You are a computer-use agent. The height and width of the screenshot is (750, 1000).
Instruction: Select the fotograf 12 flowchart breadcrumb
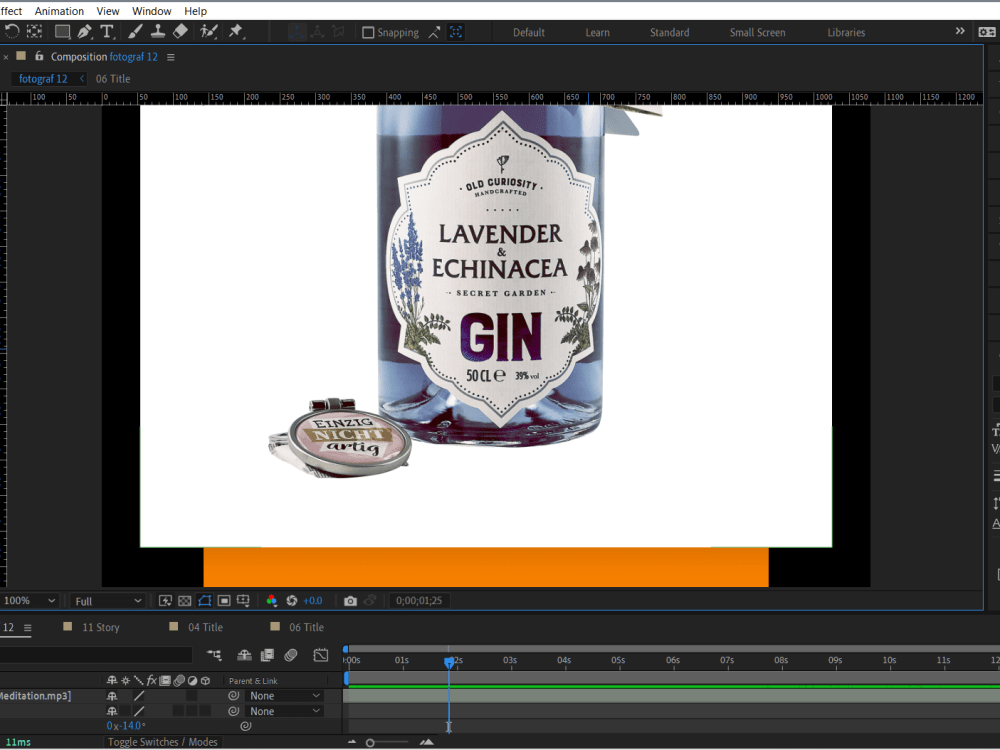[43, 79]
